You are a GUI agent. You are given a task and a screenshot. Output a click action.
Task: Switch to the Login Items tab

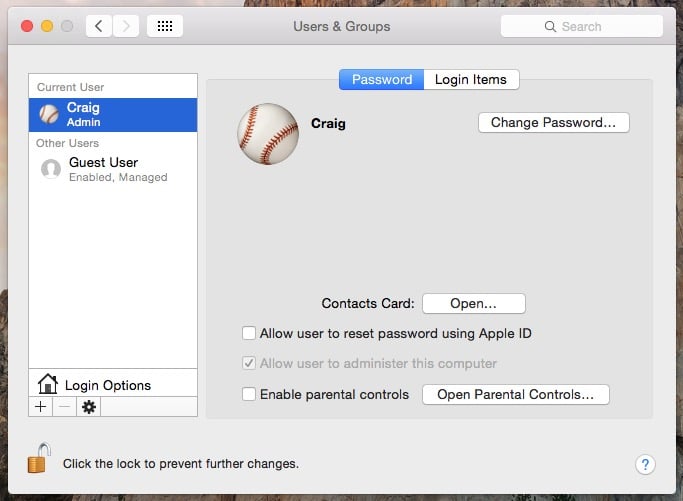coord(471,80)
